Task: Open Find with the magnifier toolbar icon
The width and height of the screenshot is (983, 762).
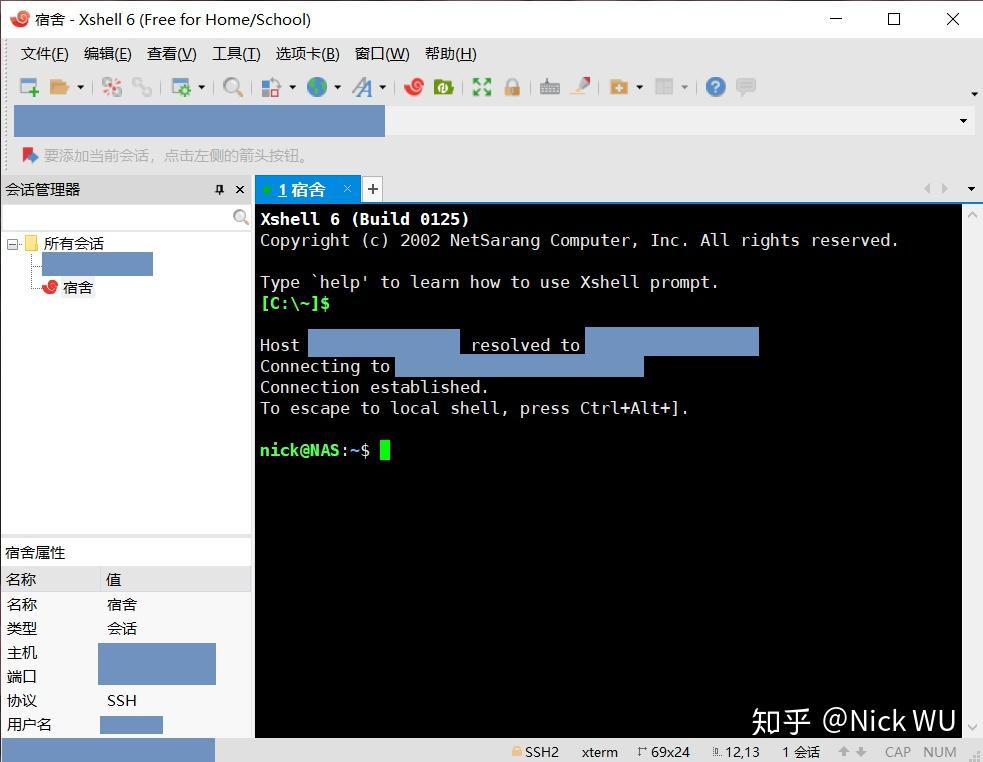Action: coord(233,87)
